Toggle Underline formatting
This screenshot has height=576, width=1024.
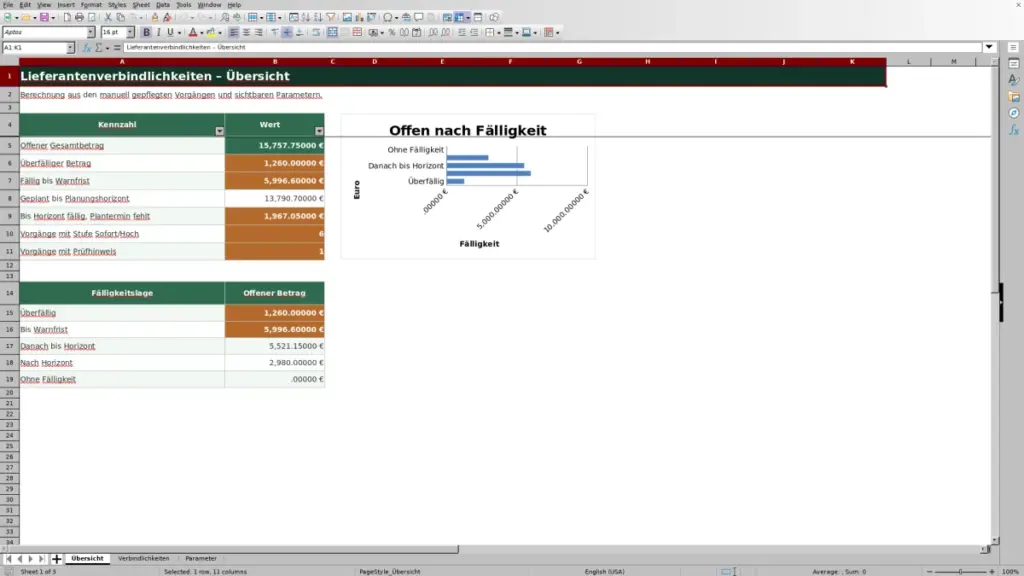170,33
